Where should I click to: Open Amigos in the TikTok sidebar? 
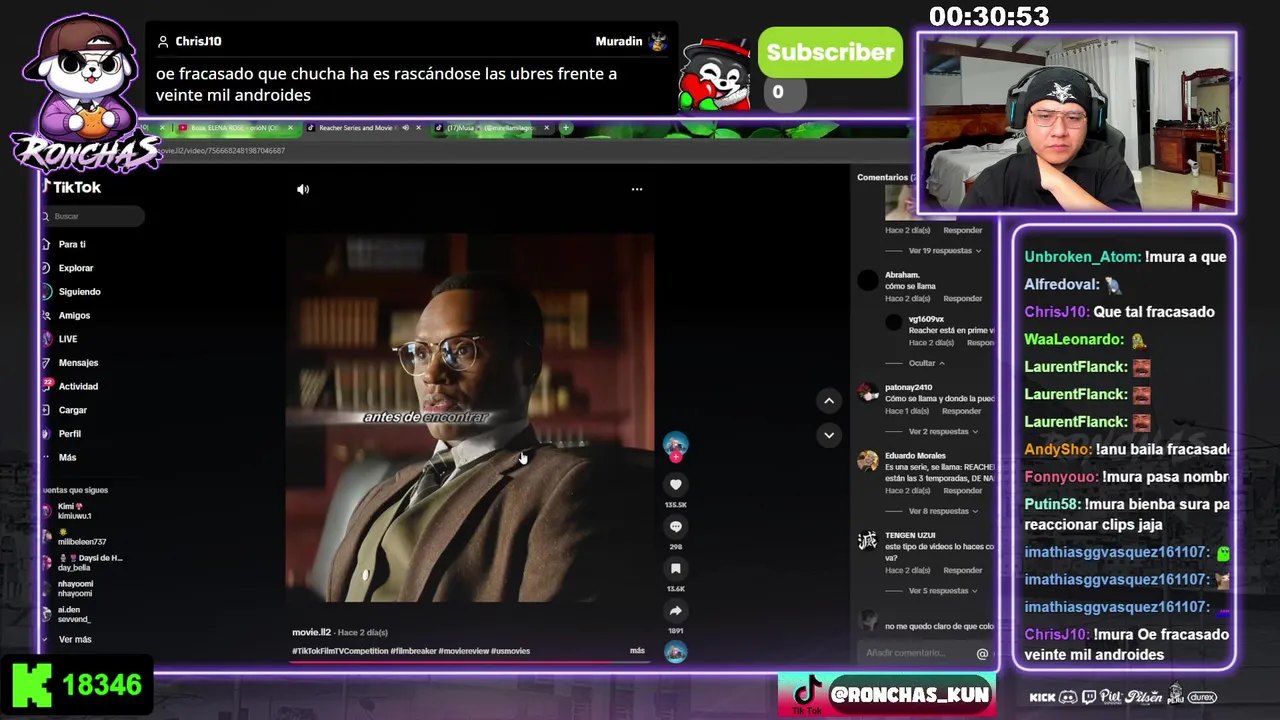click(74, 316)
